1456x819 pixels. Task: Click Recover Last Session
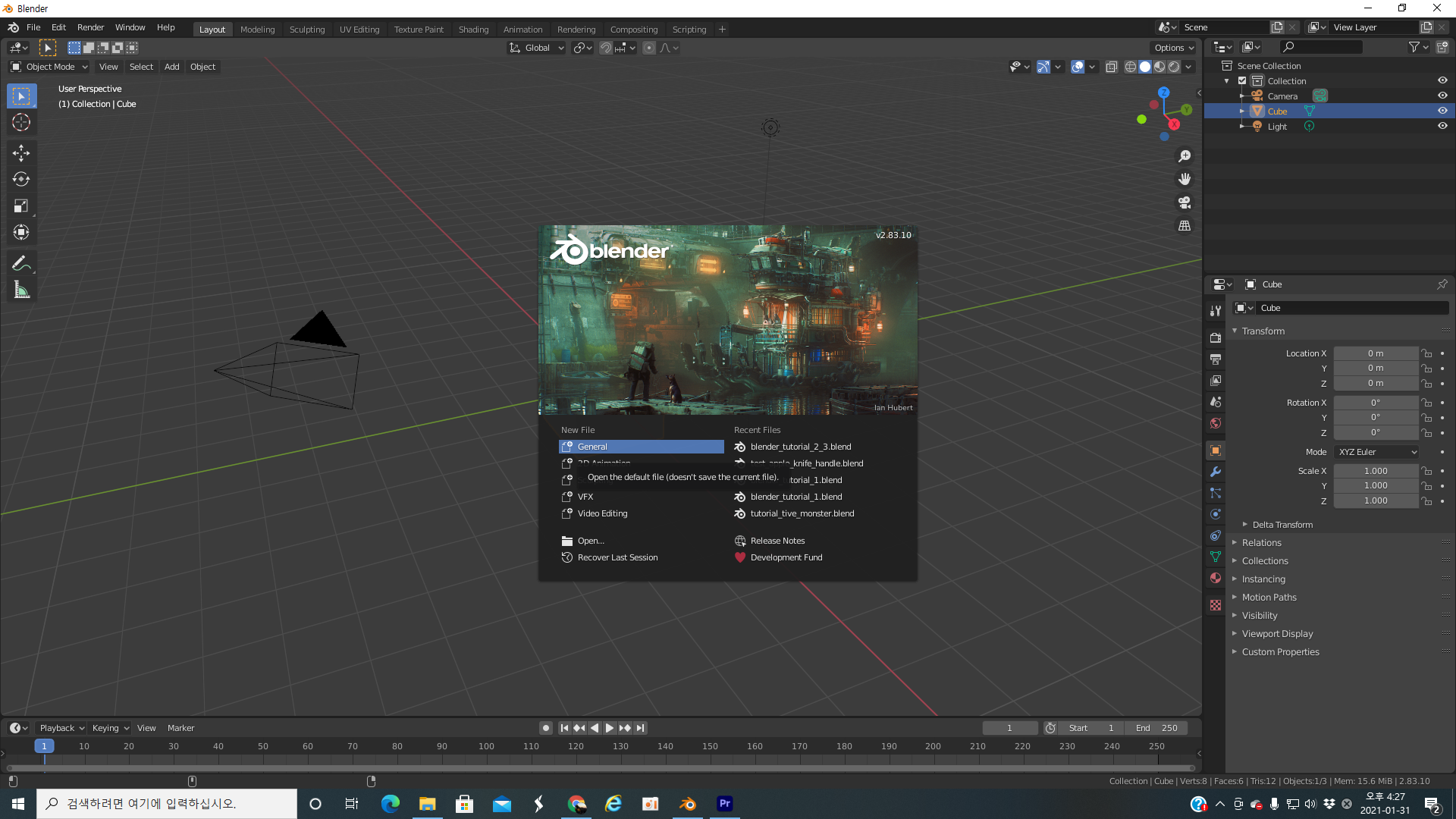(617, 557)
